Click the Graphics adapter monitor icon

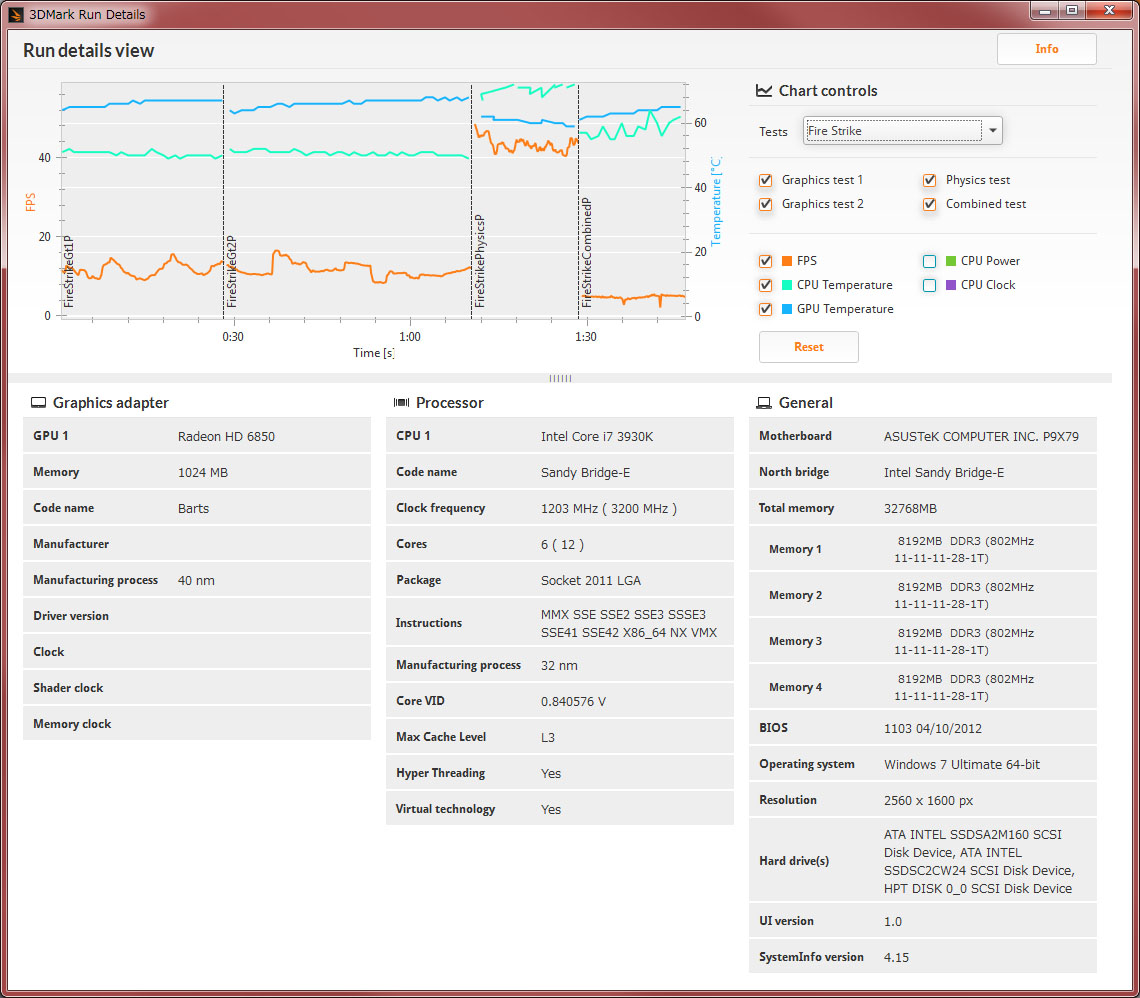[x=39, y=403]
